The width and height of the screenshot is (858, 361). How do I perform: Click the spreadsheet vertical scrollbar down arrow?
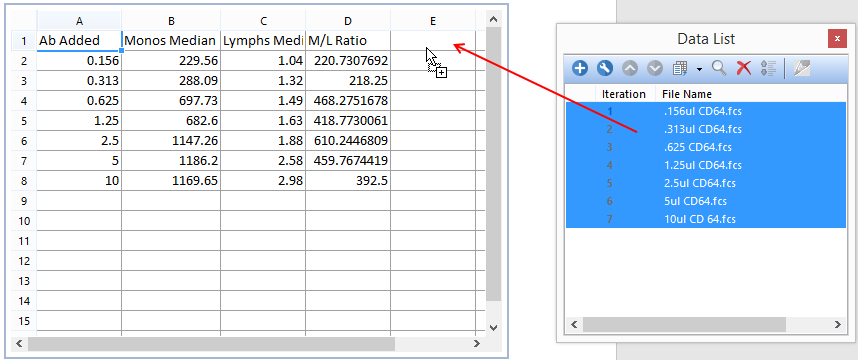point(493,328)
